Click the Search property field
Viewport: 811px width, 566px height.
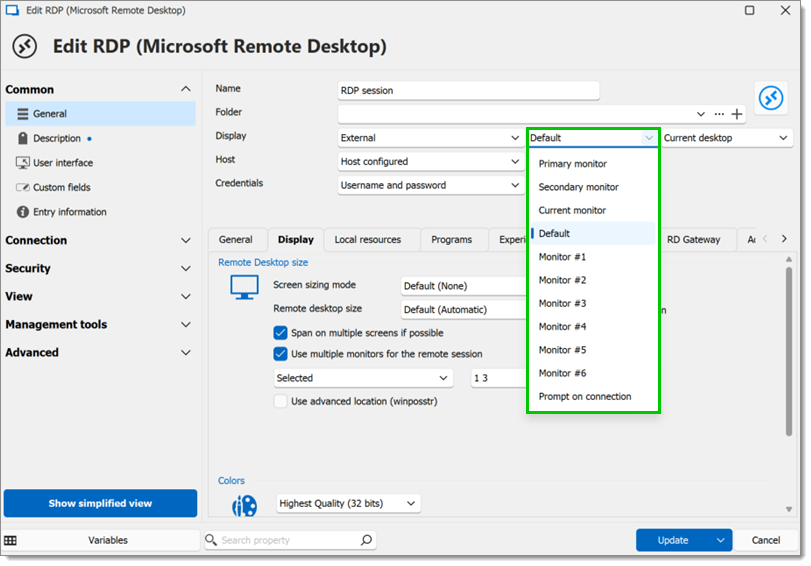click(x=290, y=540)
